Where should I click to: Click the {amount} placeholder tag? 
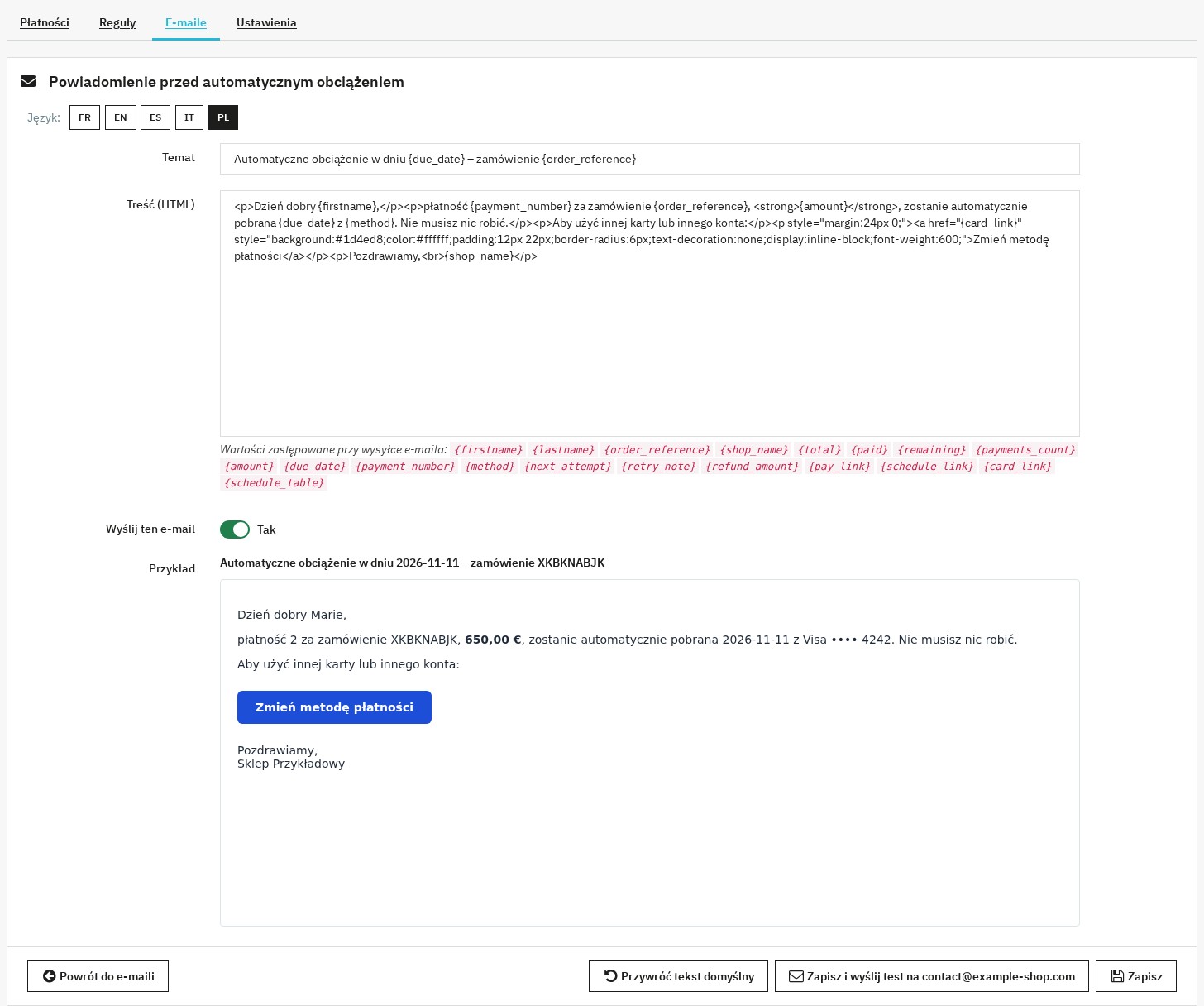(x=249, y=467)
